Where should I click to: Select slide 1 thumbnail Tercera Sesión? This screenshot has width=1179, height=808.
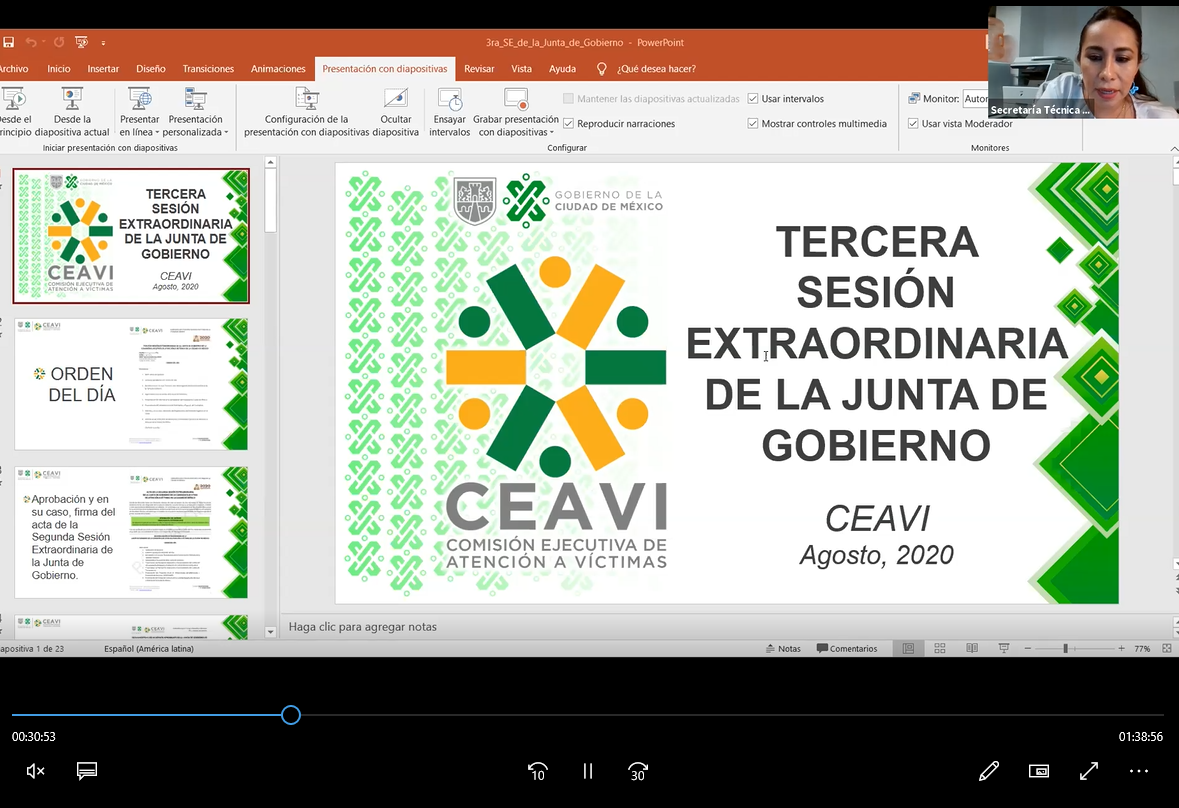[x=131, y=236]
